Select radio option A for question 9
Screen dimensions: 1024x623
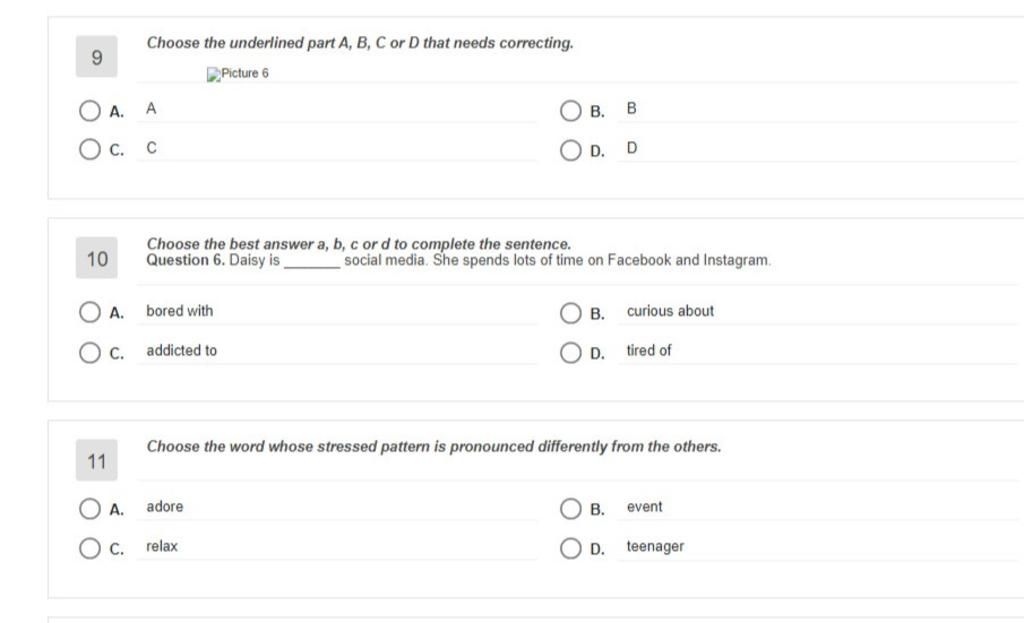point(89,110)
